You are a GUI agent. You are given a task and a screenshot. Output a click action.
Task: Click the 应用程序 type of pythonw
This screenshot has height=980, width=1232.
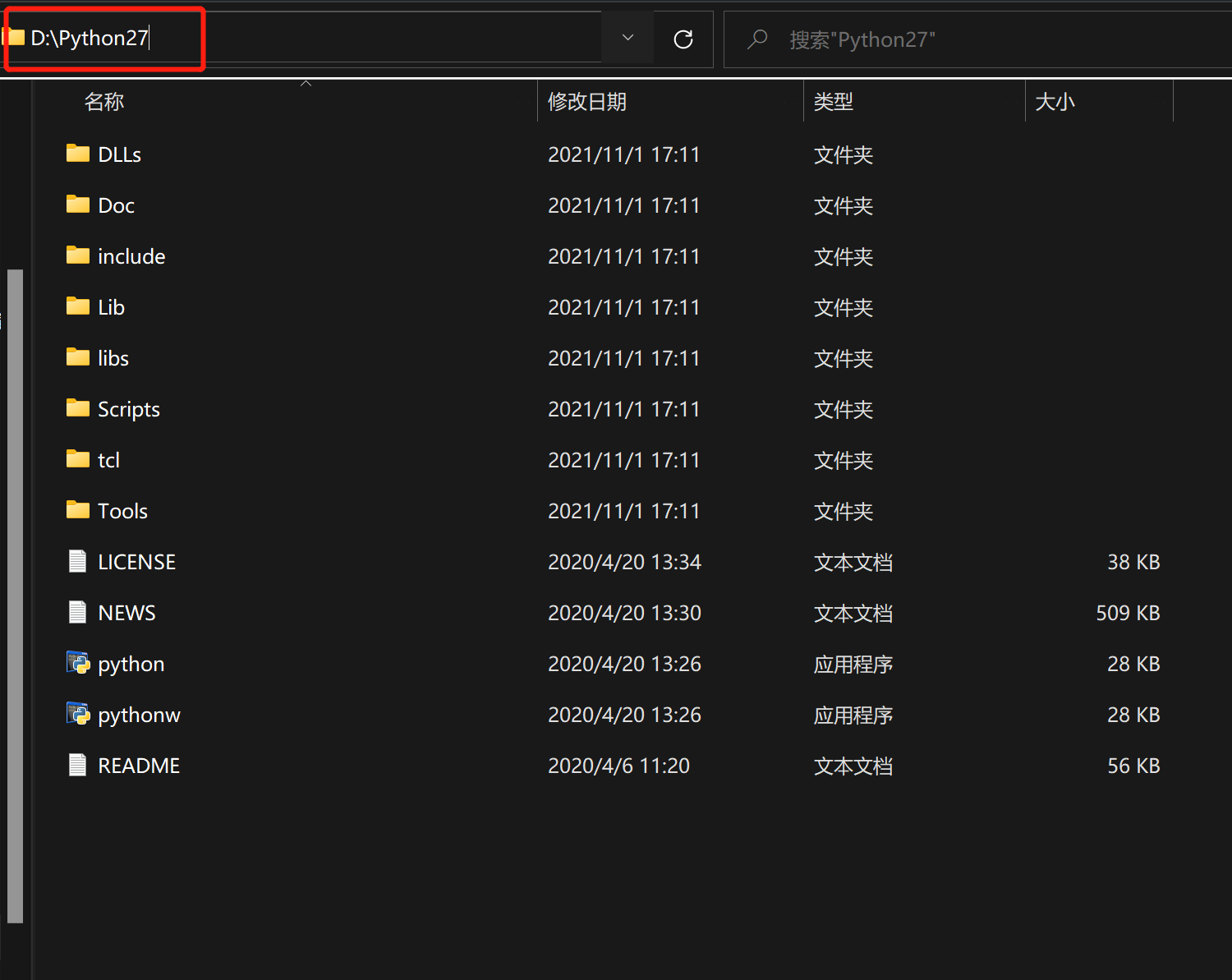[x=853, y=715]
